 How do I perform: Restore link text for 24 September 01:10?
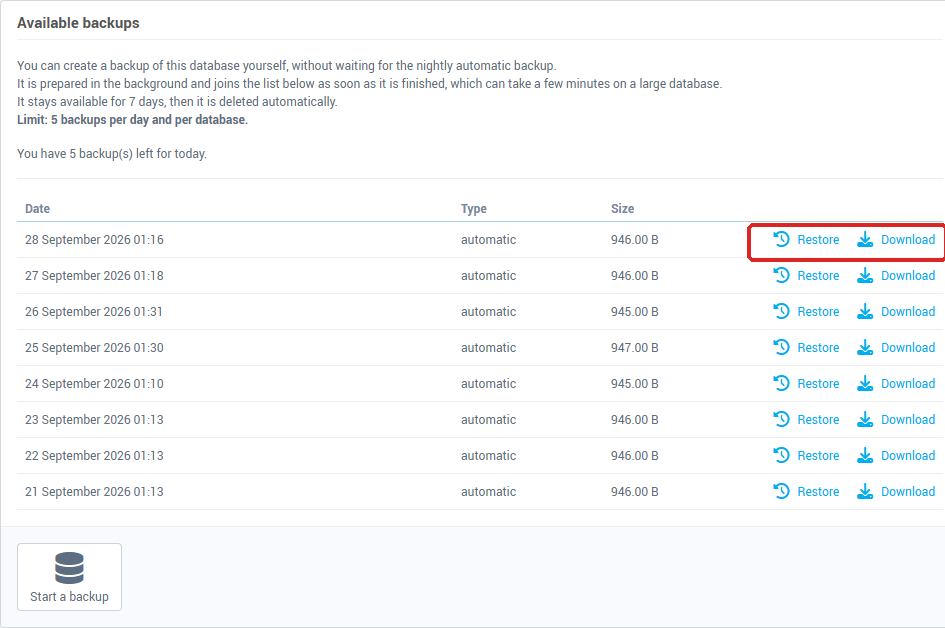pyautogui.click(x=818, y=384)
